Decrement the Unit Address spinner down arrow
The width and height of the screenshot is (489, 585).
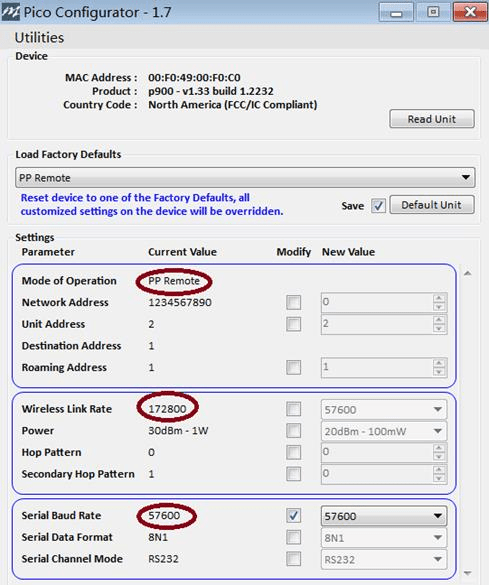(439, 328)
